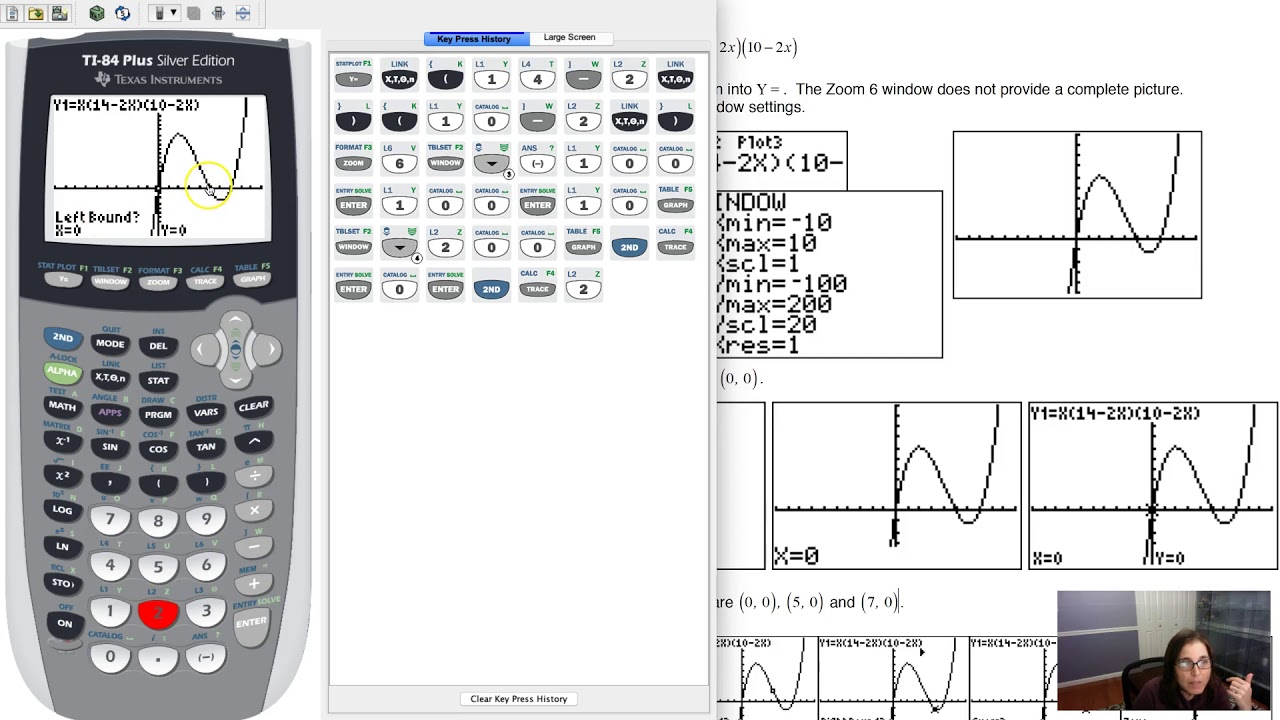The height and width of the screenshot is (720, 1280).
Task: Select the Key Press History tab
Action: pos(474,38)
